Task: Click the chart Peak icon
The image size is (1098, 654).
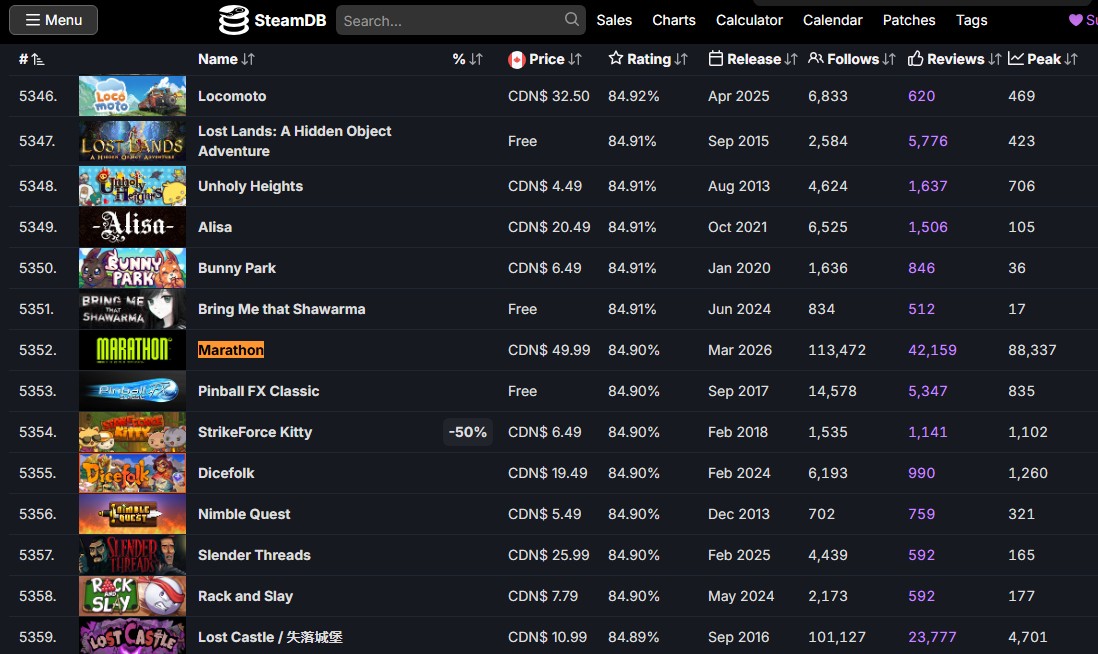Action: [x=1015, y=59]
